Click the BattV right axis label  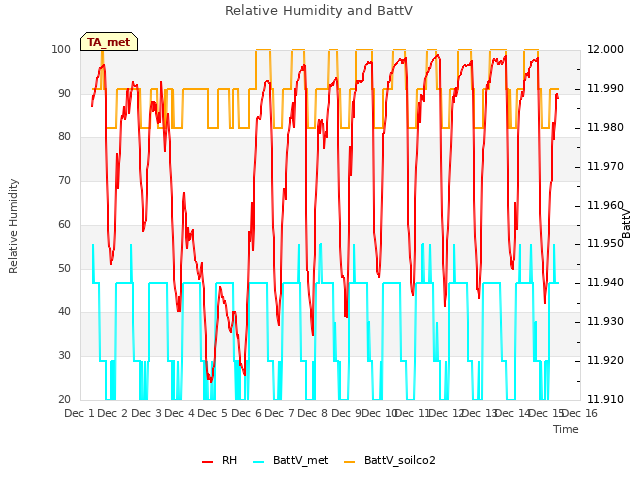(626, 224)
